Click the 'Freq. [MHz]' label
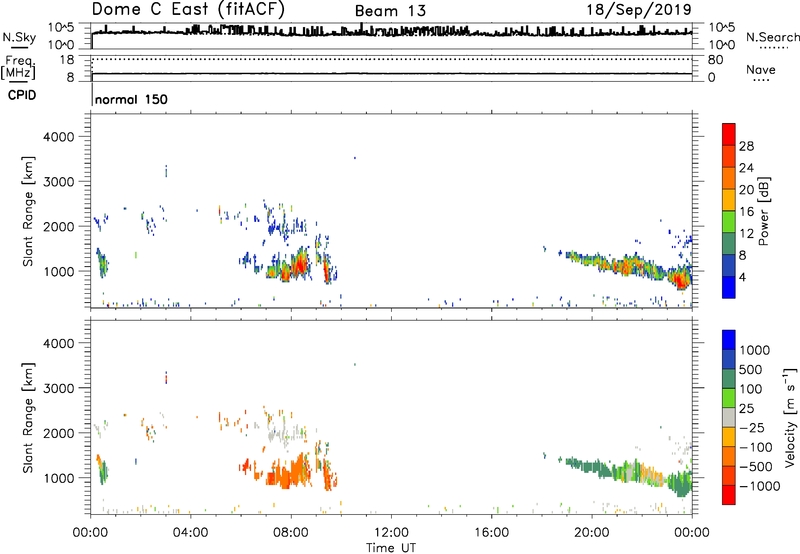 pos(18,68)
